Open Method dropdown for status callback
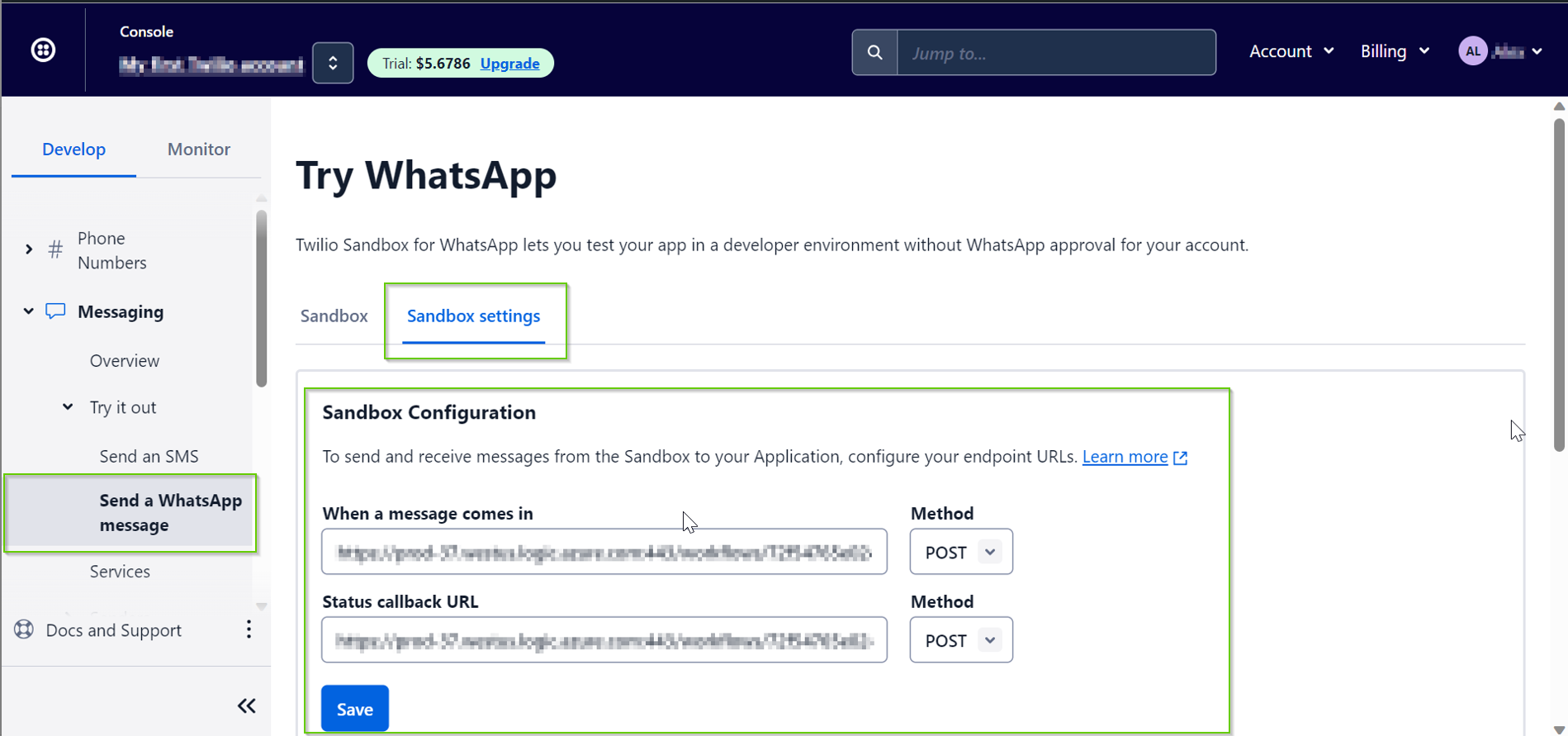This screenshot has height=736, width=1568. [960, 640]
